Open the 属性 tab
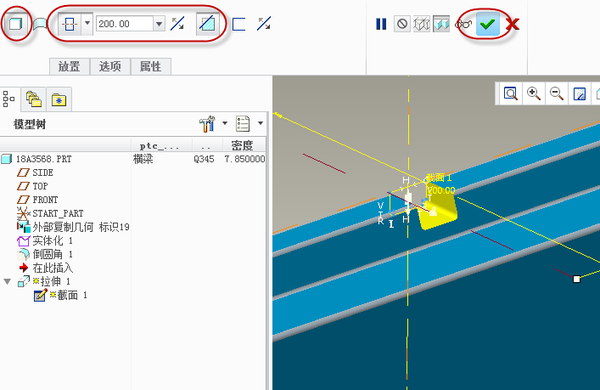The image size is (600, 390). pos(151,67)
